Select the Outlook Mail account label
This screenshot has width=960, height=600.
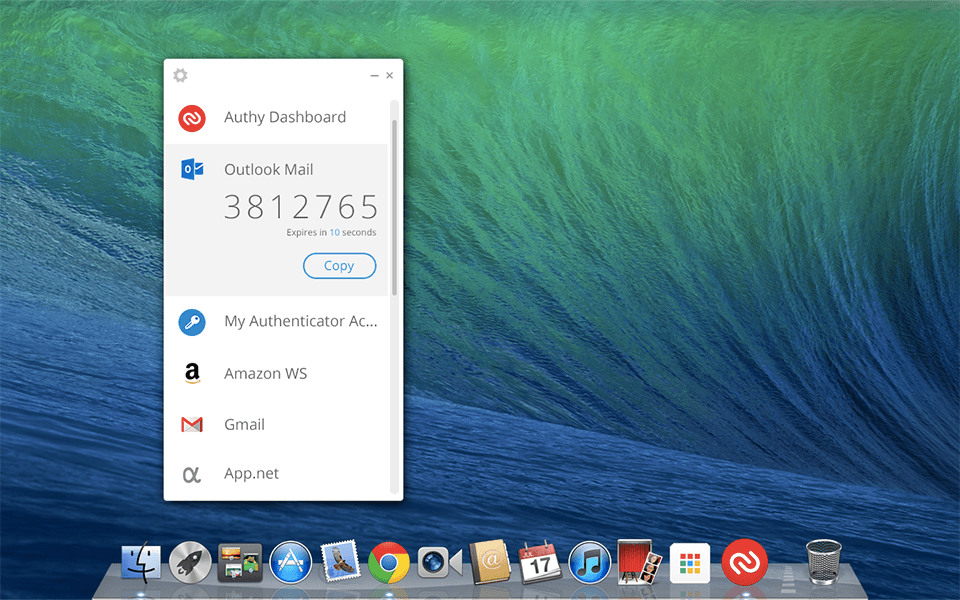tap(268, 170)
